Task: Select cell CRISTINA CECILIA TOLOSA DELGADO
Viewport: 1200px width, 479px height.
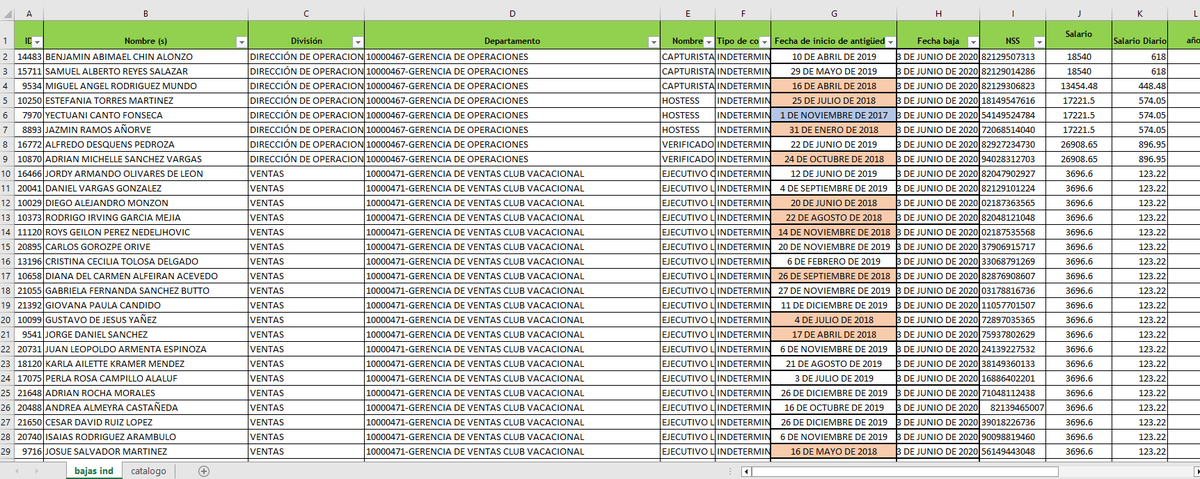Action: point(146,262)
